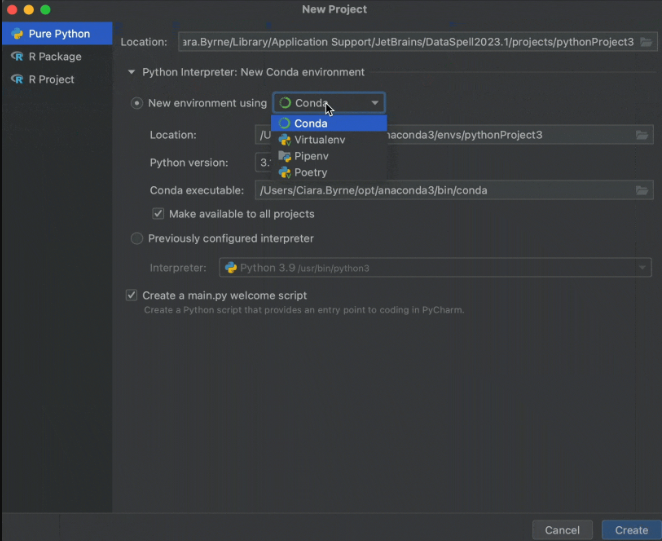Select Previously configured interpreter radio button
662x541 pixels.
137,239
